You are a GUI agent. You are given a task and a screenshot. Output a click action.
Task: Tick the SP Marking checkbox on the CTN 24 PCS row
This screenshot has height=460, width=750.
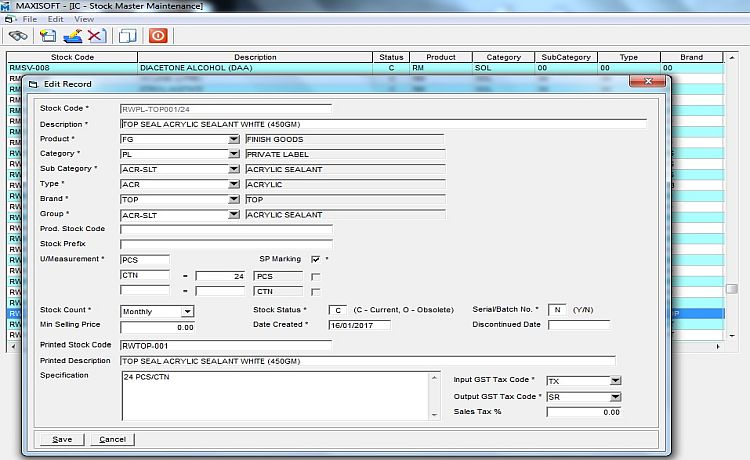click(316, 276)
